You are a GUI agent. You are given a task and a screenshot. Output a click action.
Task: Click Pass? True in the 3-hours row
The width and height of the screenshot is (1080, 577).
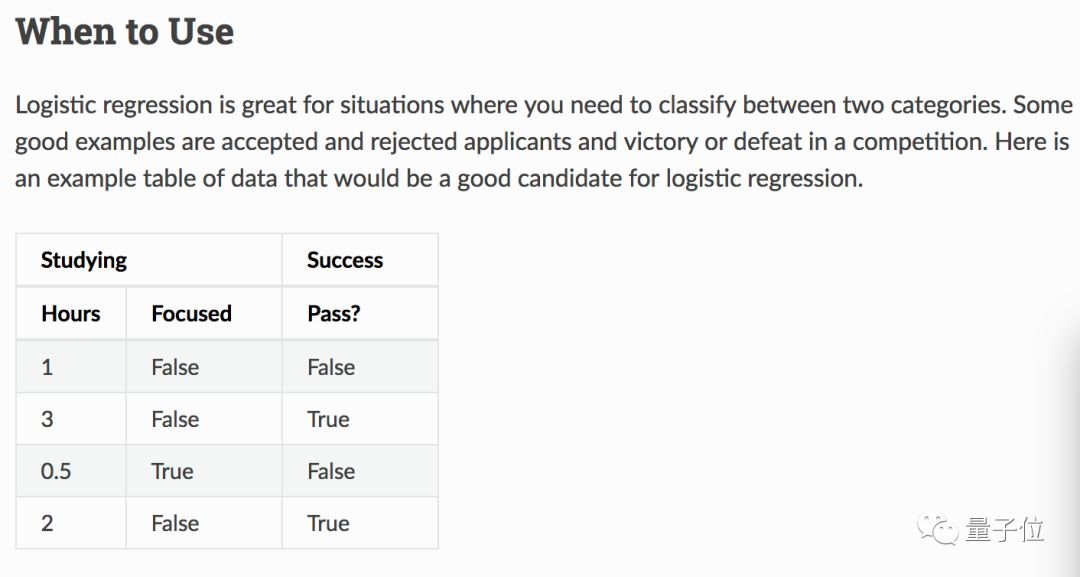(x=328, y=419)
